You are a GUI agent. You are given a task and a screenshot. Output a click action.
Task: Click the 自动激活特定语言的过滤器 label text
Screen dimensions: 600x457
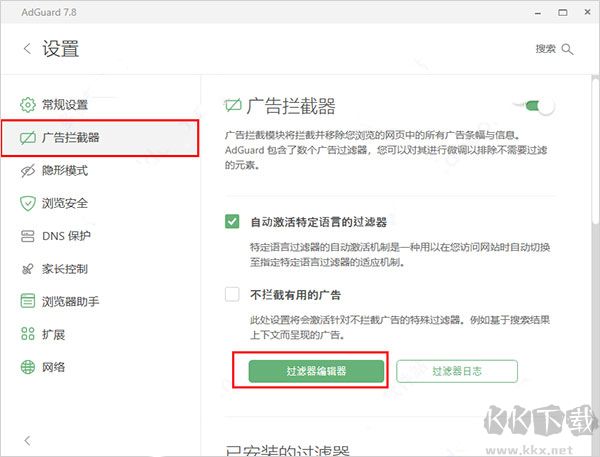pyautogui.click(x=318, y=222)
